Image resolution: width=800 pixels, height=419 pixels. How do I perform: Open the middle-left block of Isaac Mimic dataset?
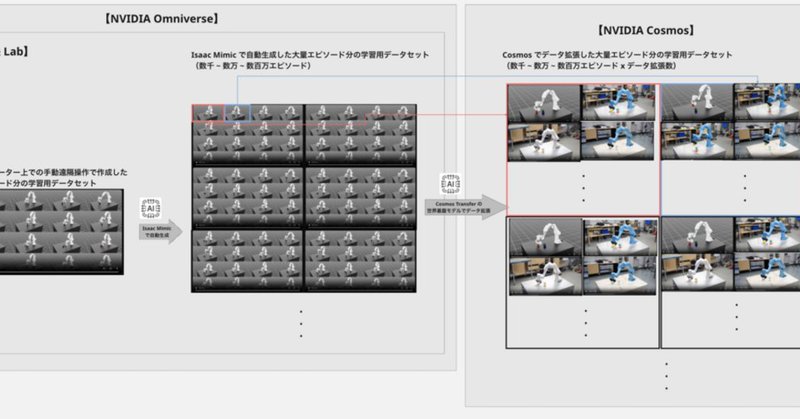pos(247,198)
